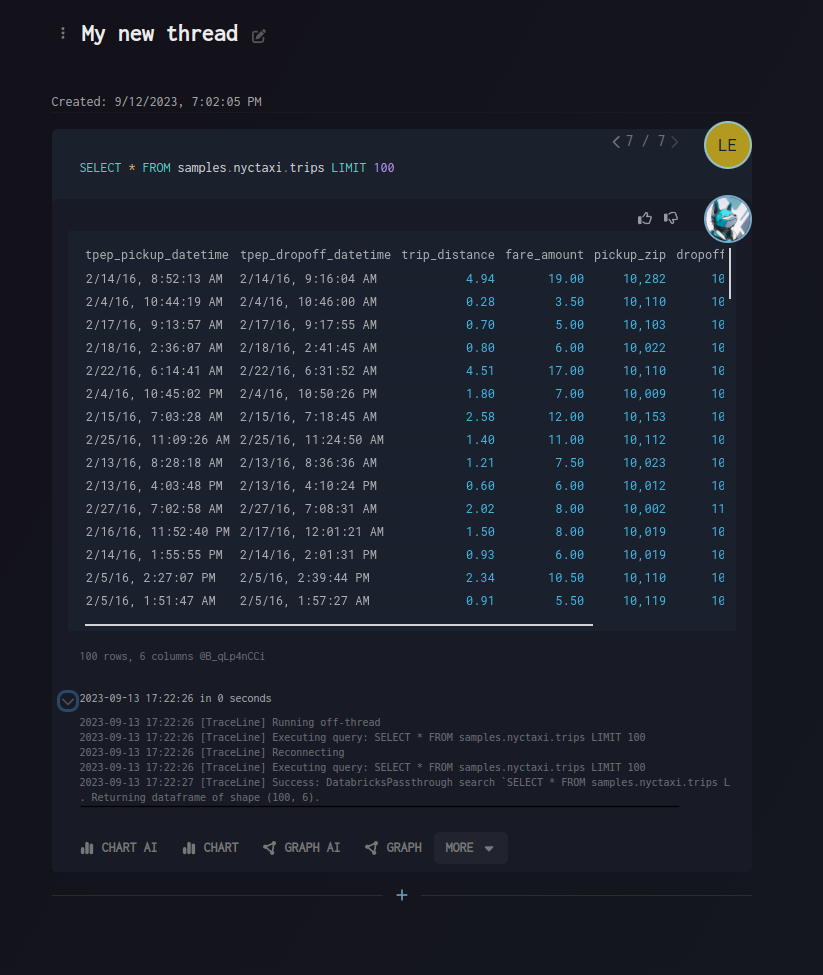Screen dimensions: 823x975
Task: Select dropoff time 2/17/16, 9:17:55 AM
Action: click(x=308, y=325)
